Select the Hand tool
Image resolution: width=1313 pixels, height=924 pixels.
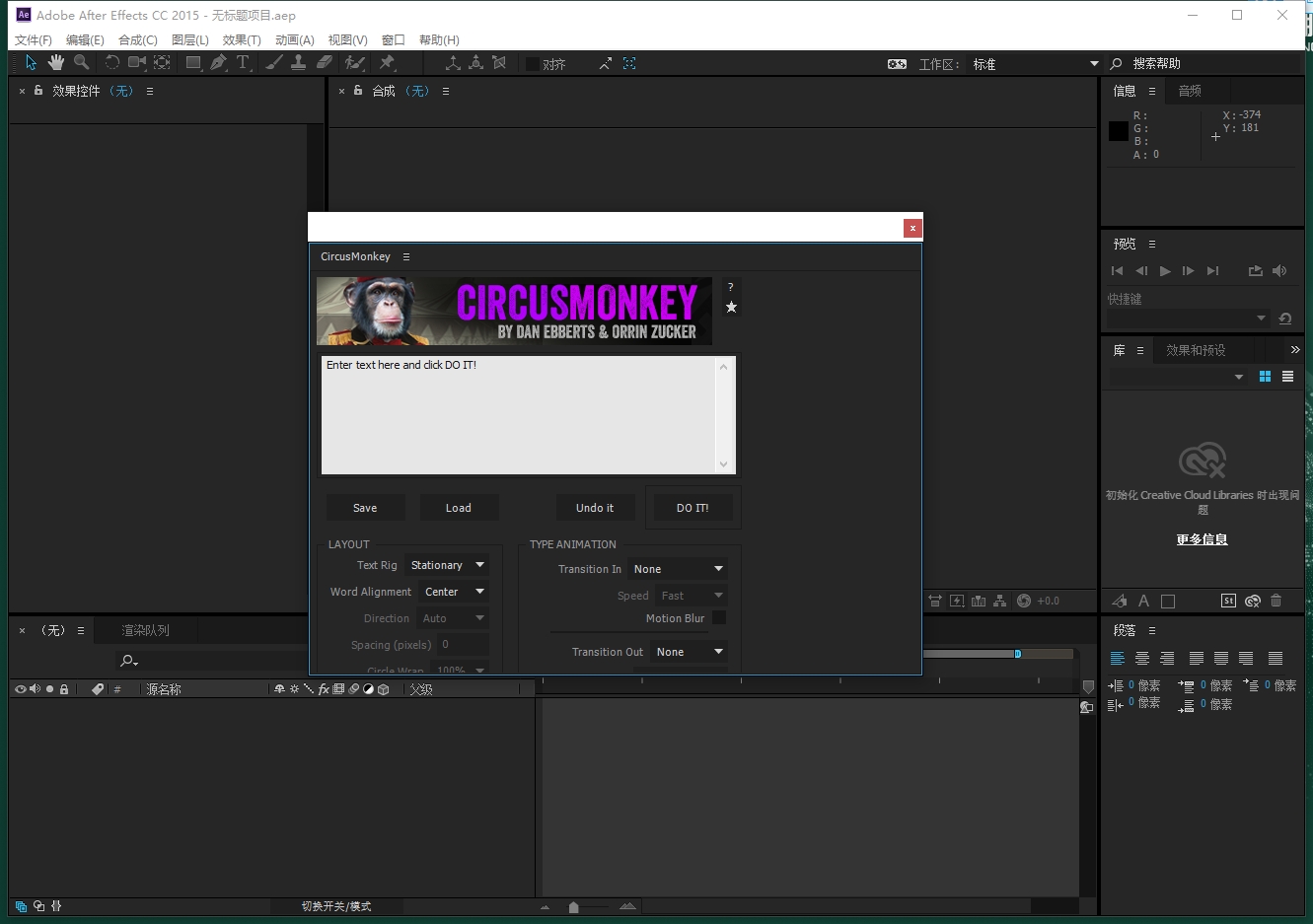[56, 63]
